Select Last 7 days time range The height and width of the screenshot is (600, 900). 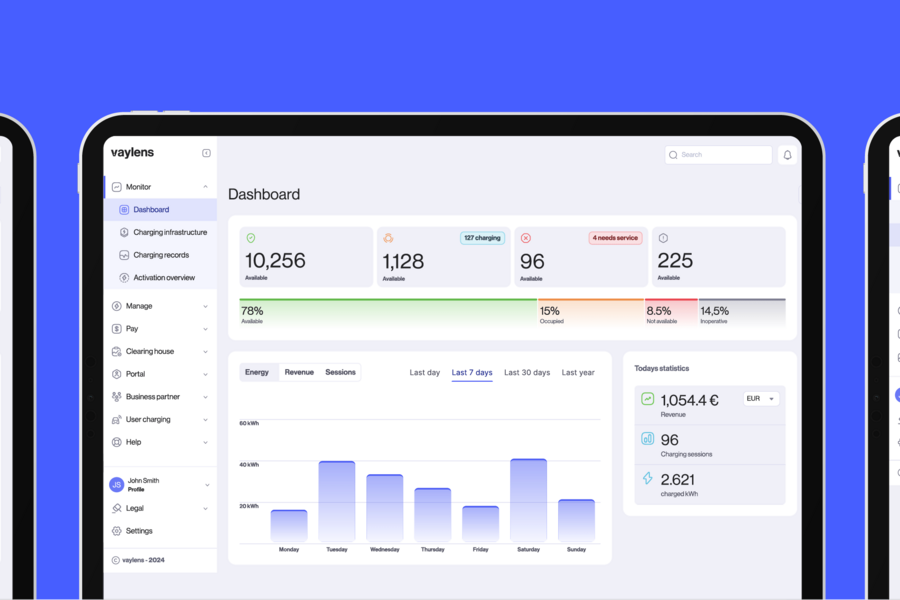coord(472,373)
